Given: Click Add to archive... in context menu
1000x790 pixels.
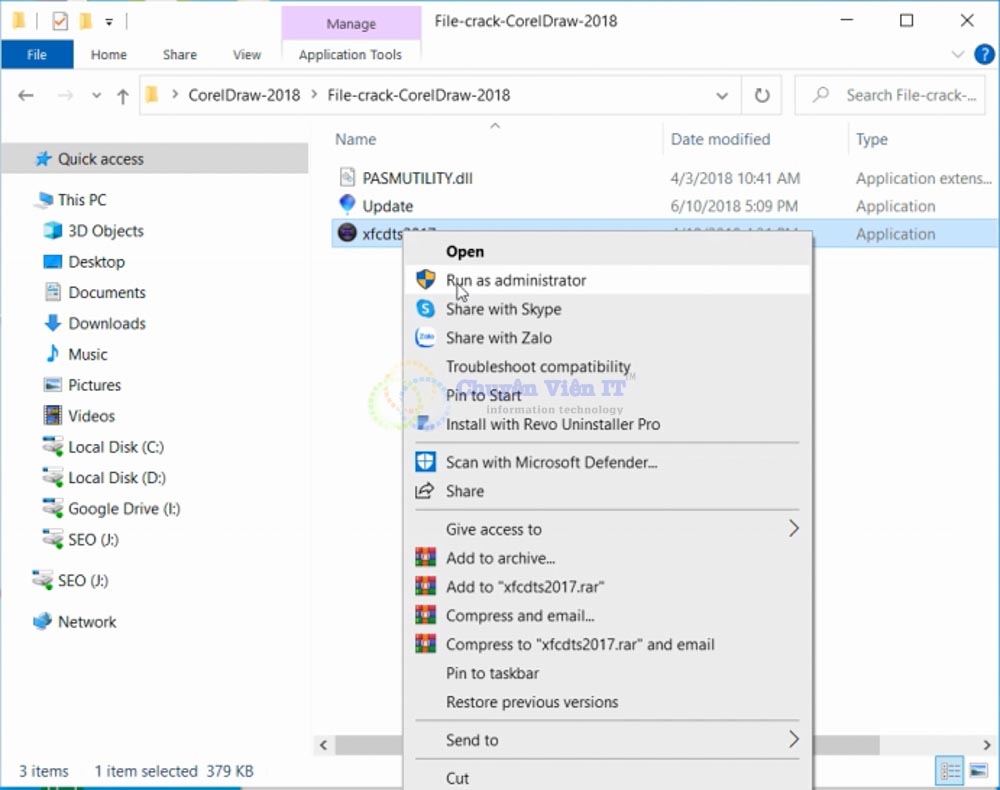Looking at the screenshot, I should click(x=607, y=558).
